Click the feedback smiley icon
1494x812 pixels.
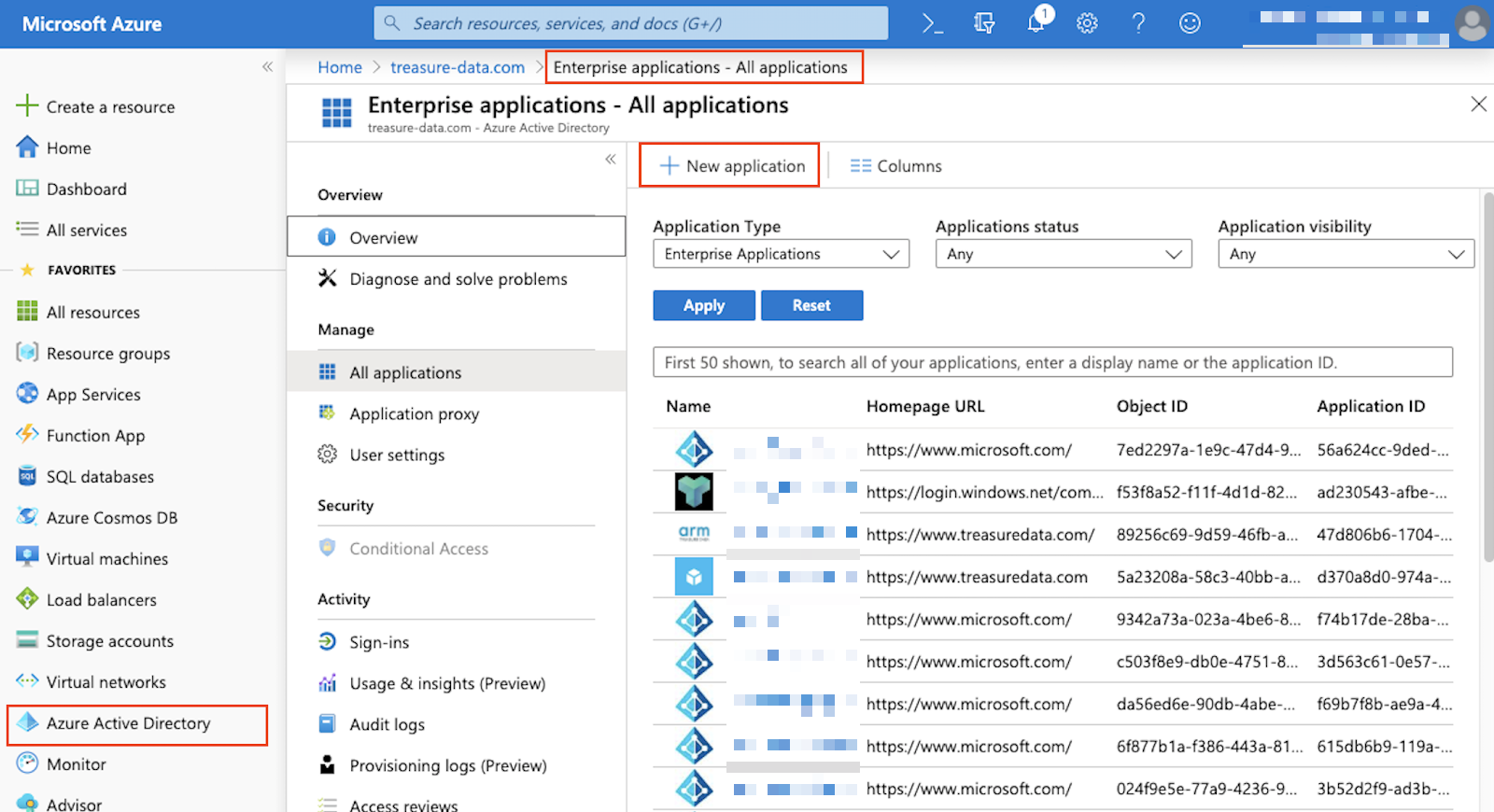(1190, 23)
